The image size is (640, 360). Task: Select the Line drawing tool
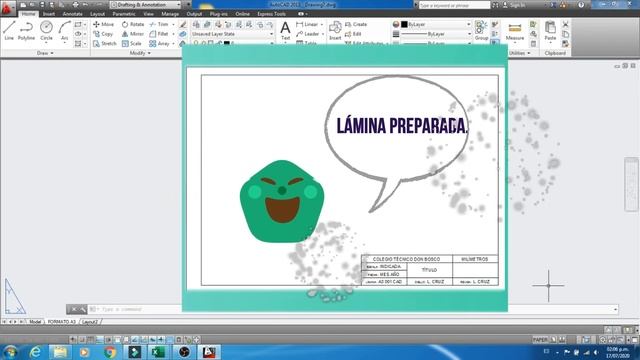[x=9, y=31]
